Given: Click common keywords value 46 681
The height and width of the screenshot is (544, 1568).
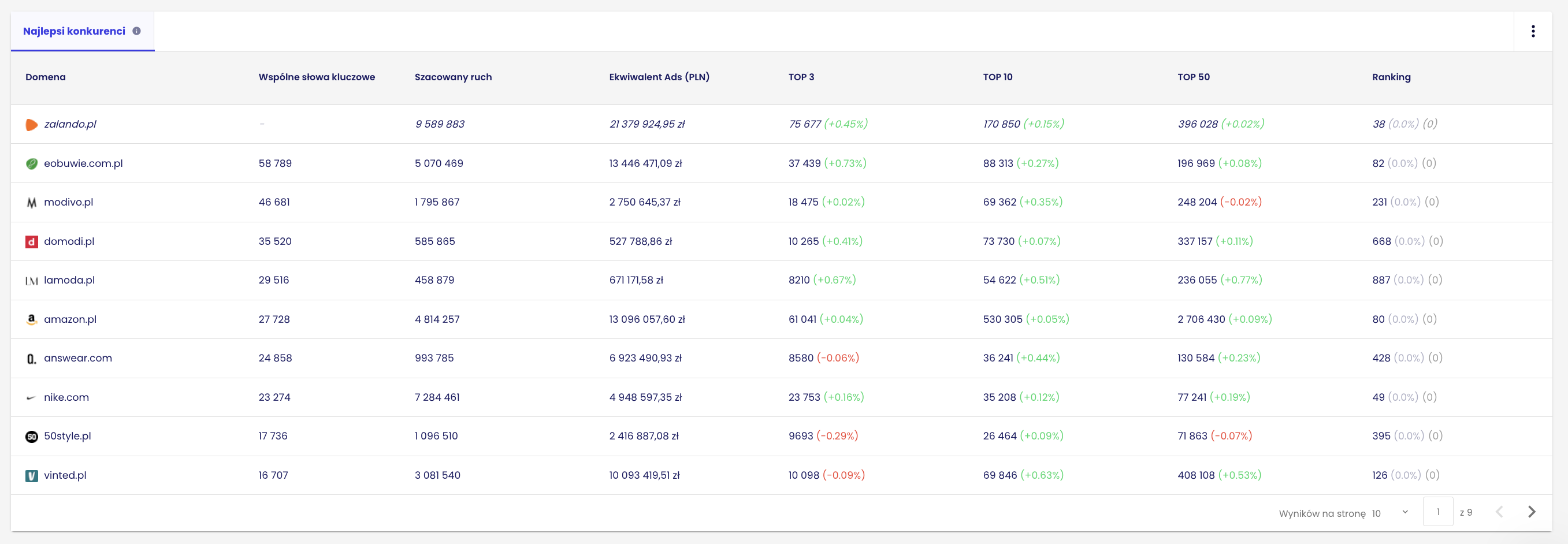Looking at the screenshot, I should pos(274,202).
